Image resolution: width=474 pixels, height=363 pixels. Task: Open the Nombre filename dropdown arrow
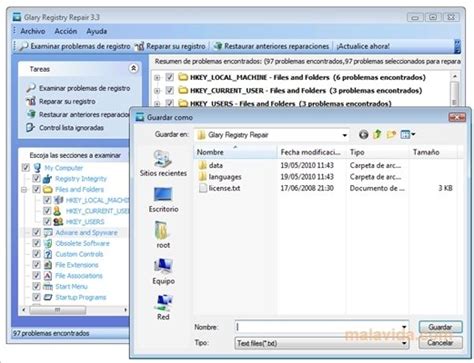[404, 327]
